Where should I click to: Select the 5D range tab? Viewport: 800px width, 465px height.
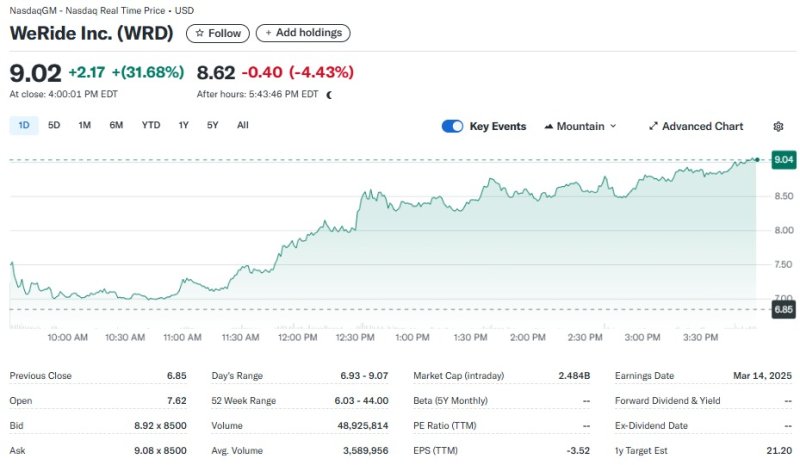coord(54,125)
